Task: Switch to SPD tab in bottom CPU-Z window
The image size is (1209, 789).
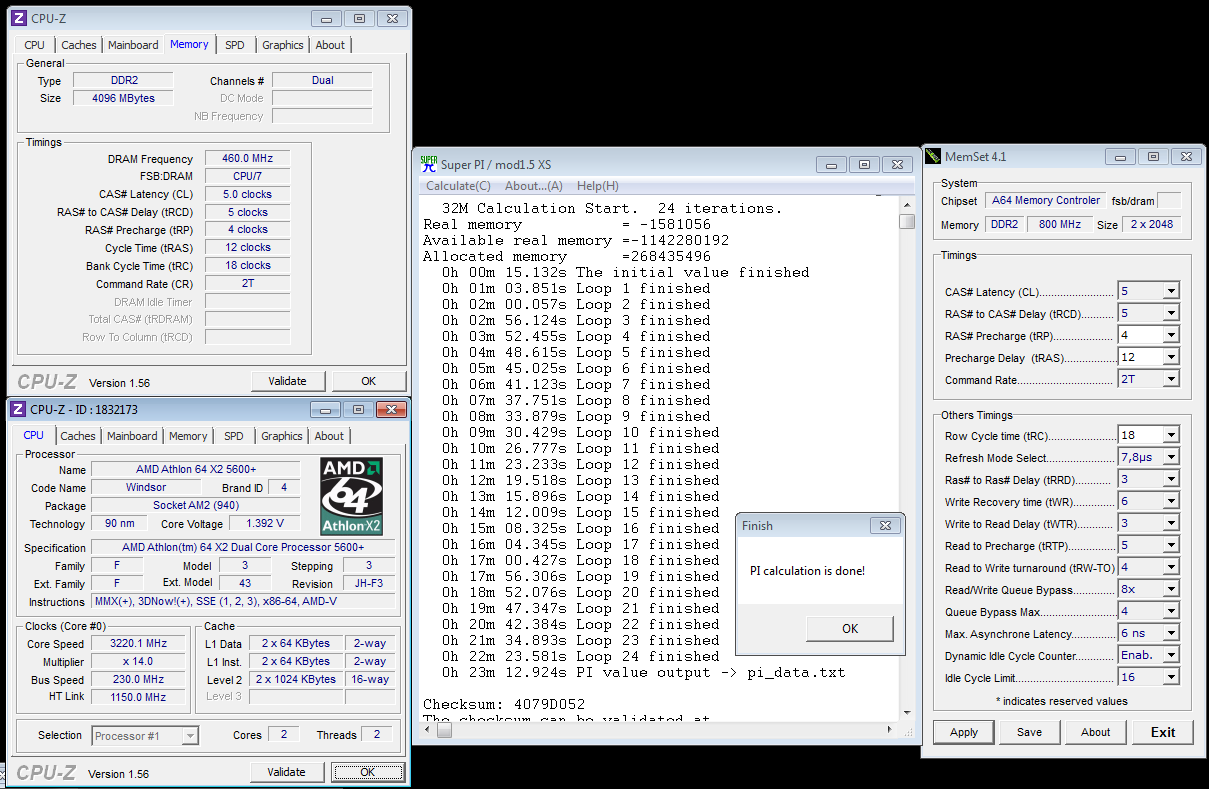Action: click(x=233, y=436)
